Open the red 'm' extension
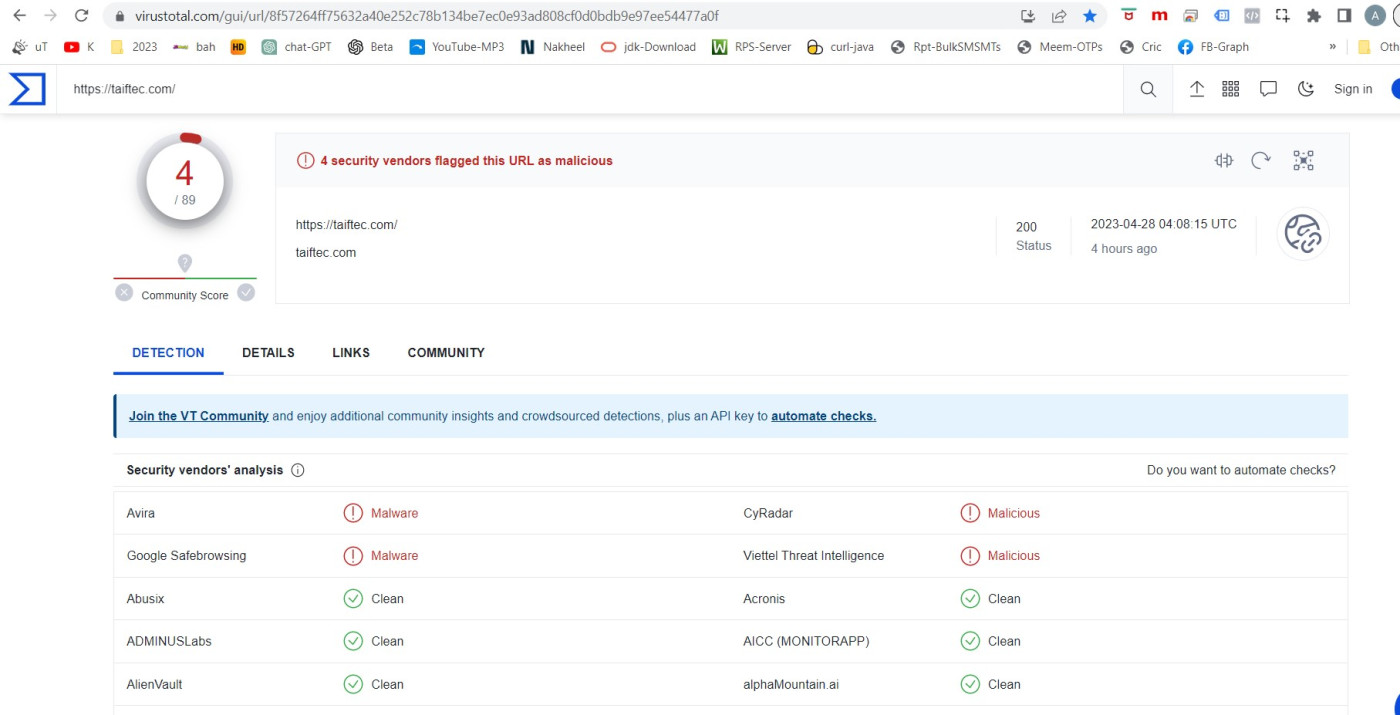The height and width of the screenshot is (715, 1400). [1160, 16]
